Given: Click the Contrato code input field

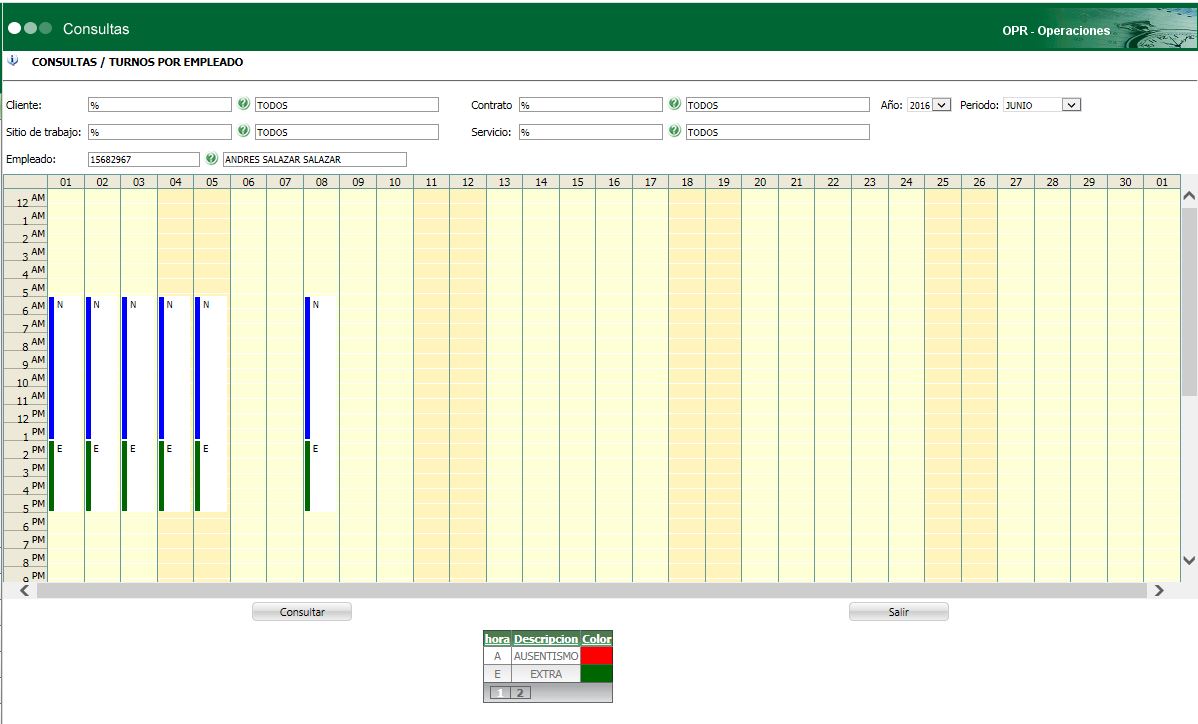Looking at the screenshot, I should point(591,105).
